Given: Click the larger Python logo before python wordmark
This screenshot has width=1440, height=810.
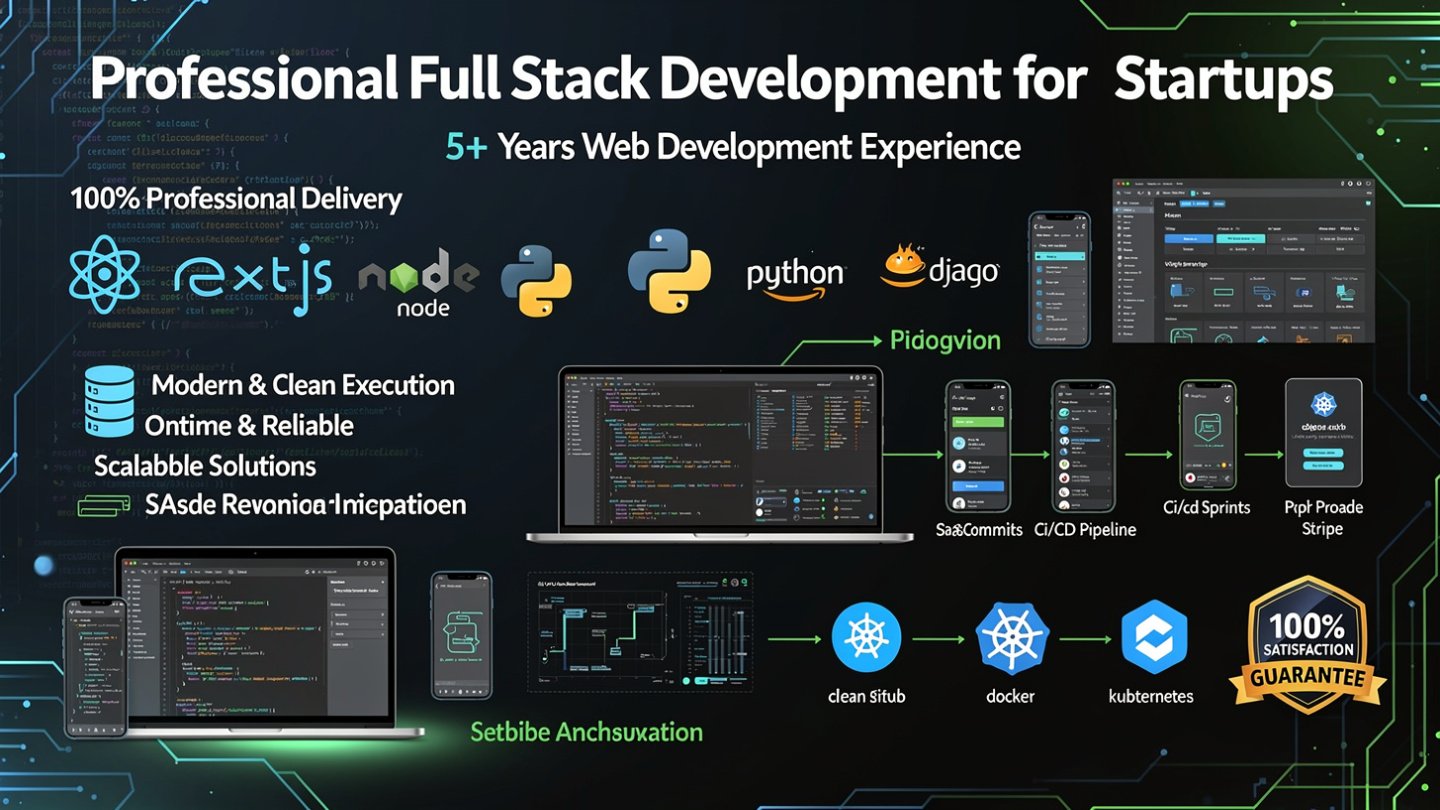Looking at the screenshot, I should (669, 271).
